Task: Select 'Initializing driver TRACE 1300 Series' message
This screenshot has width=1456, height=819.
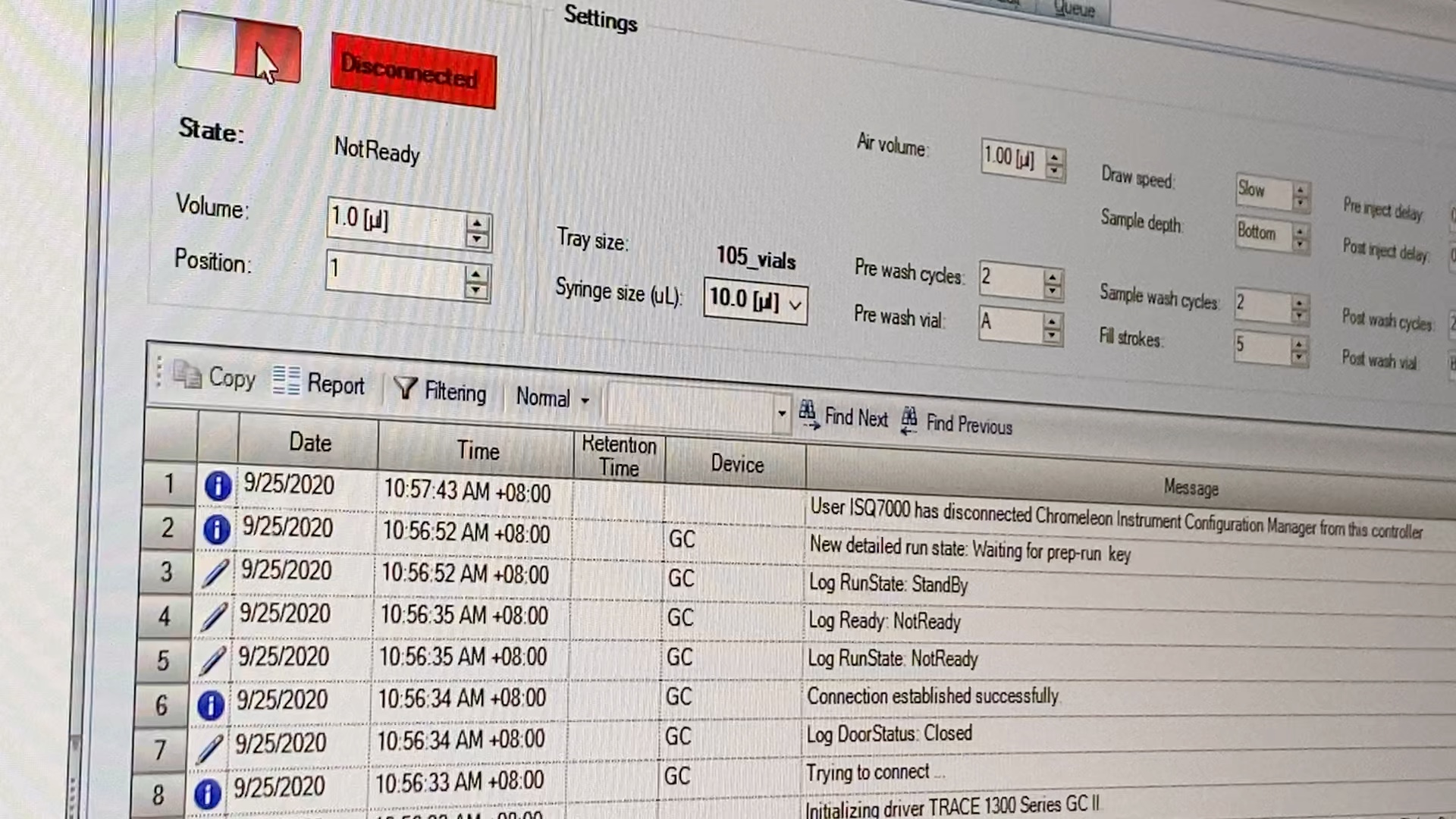Action: point(952,806)
